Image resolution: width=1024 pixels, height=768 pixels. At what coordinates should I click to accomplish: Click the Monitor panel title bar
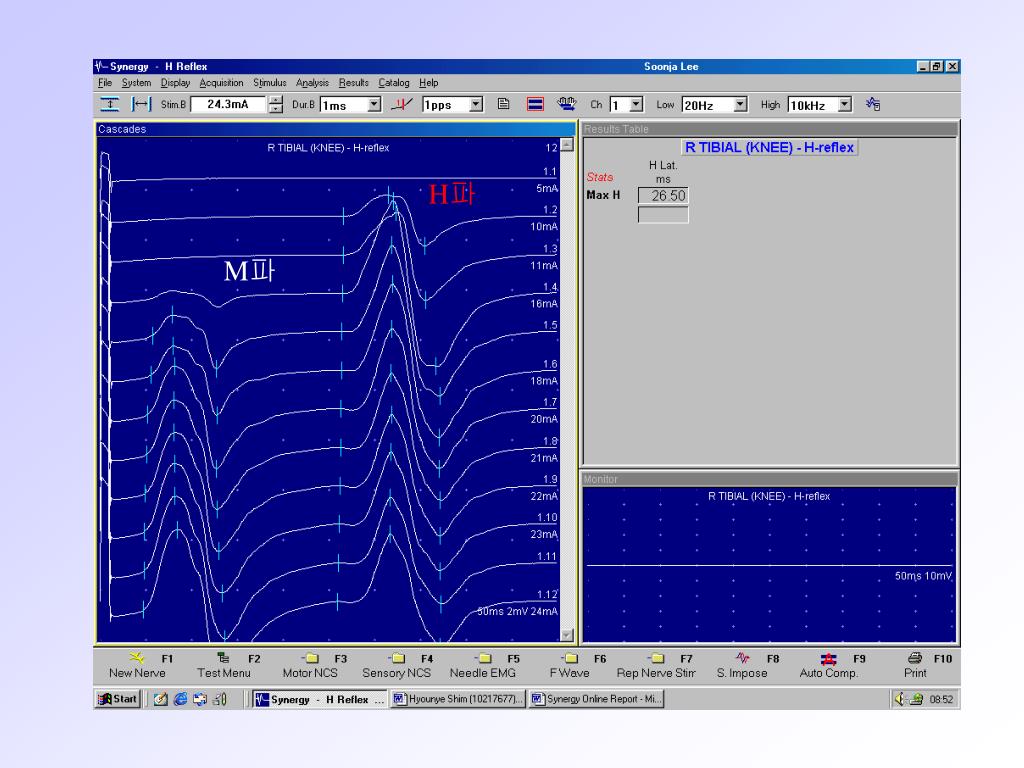(769, 479)
